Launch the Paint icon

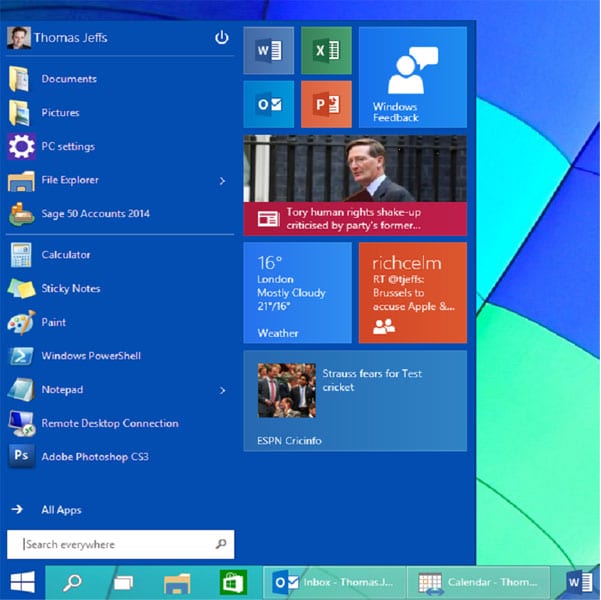coord(21,322)
